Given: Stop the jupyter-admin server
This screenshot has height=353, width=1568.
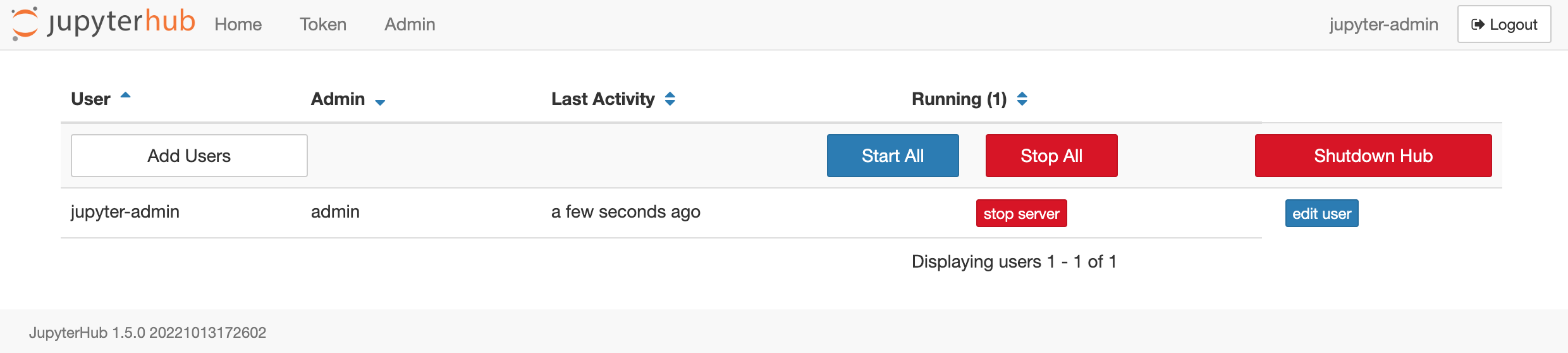Looking at the screenshot, I should coord(1021,214).
